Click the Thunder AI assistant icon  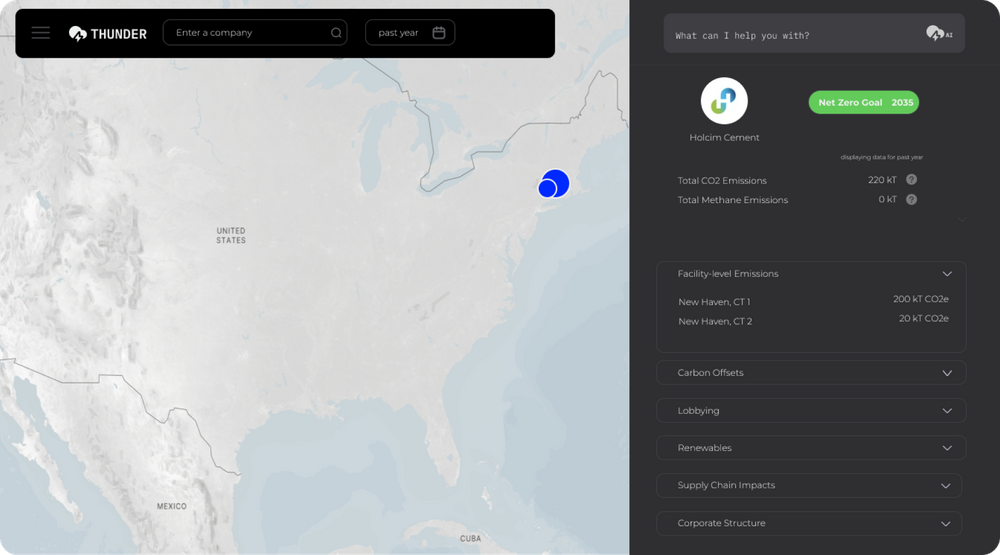coord(938,34)
